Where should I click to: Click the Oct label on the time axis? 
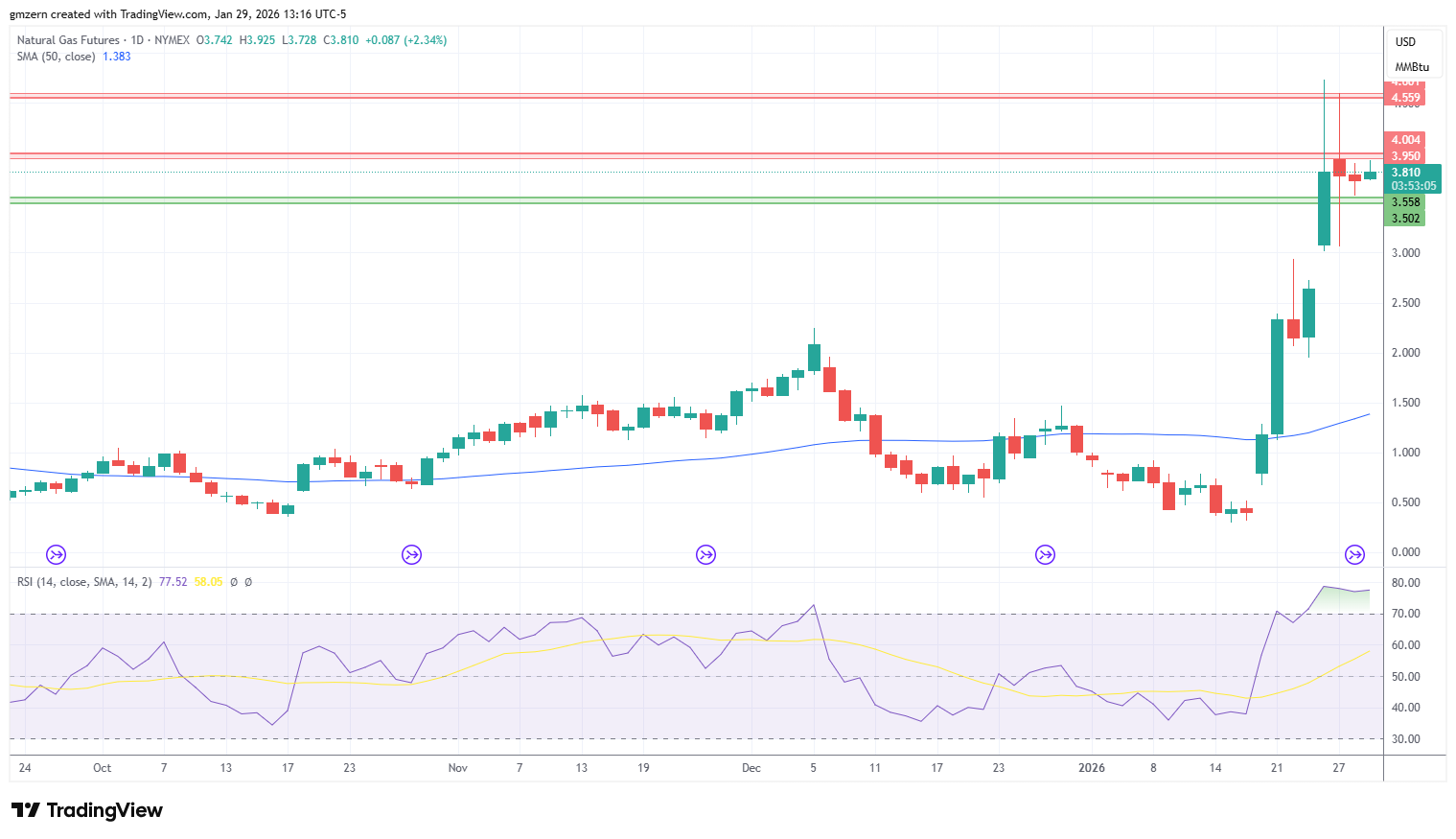(x=103, y=768)
